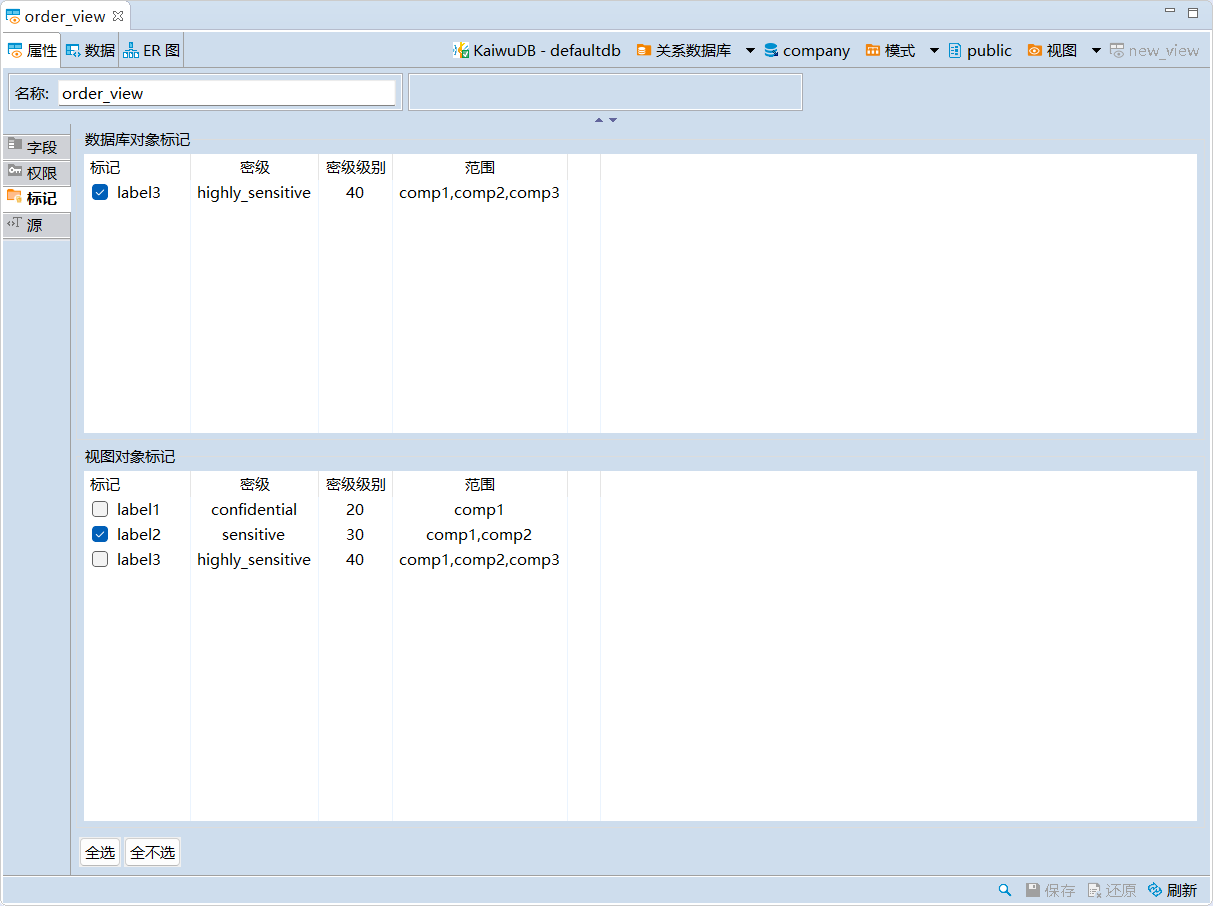
Task: Check label3 in 视图对象标记 list
Action: 100,560
